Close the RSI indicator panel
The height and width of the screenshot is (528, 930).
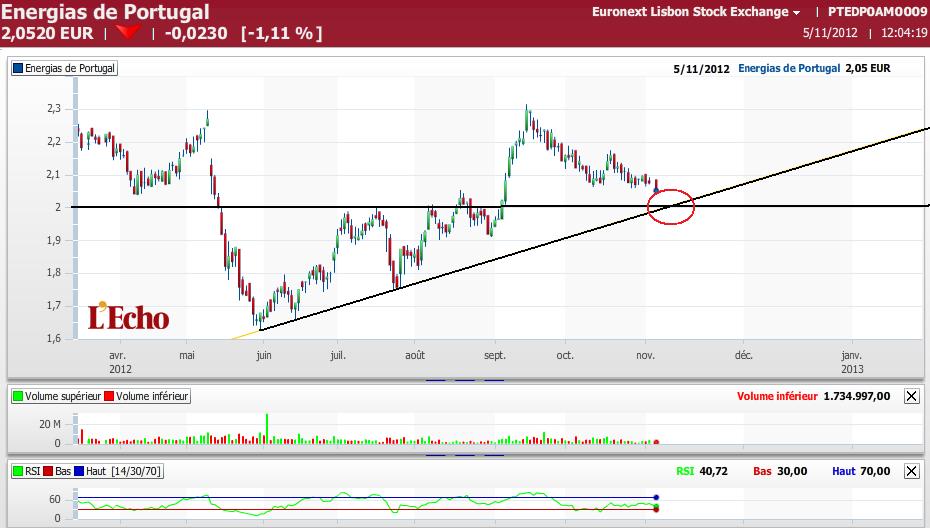[912, 471]
